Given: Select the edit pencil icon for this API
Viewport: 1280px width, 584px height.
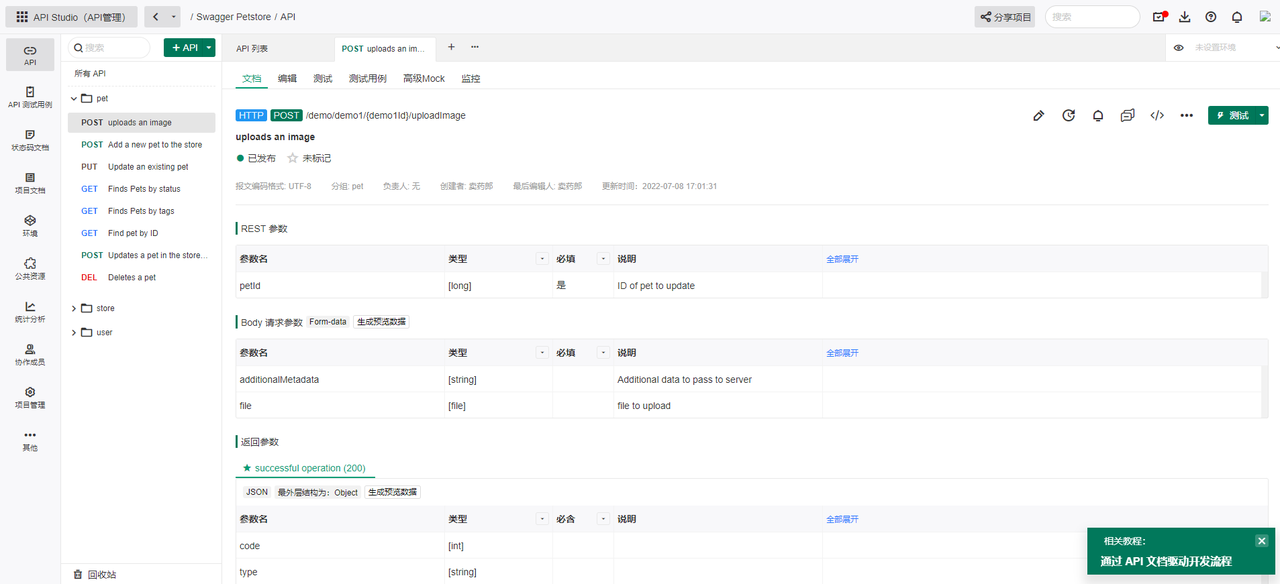Looking at the screenshot, I should click(1038, 115).
